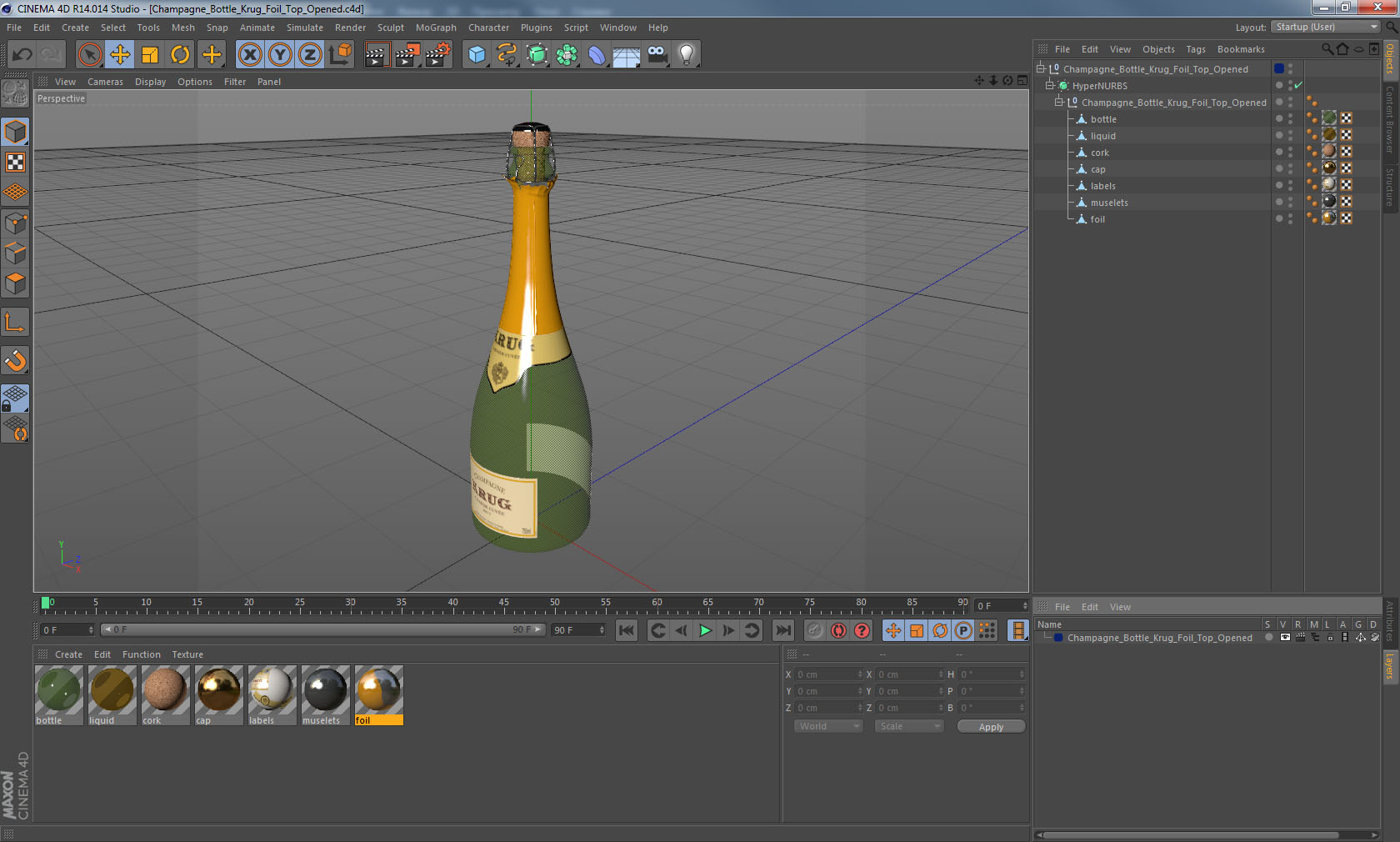Select the bottle material swatch

click(x=58, y=690)
